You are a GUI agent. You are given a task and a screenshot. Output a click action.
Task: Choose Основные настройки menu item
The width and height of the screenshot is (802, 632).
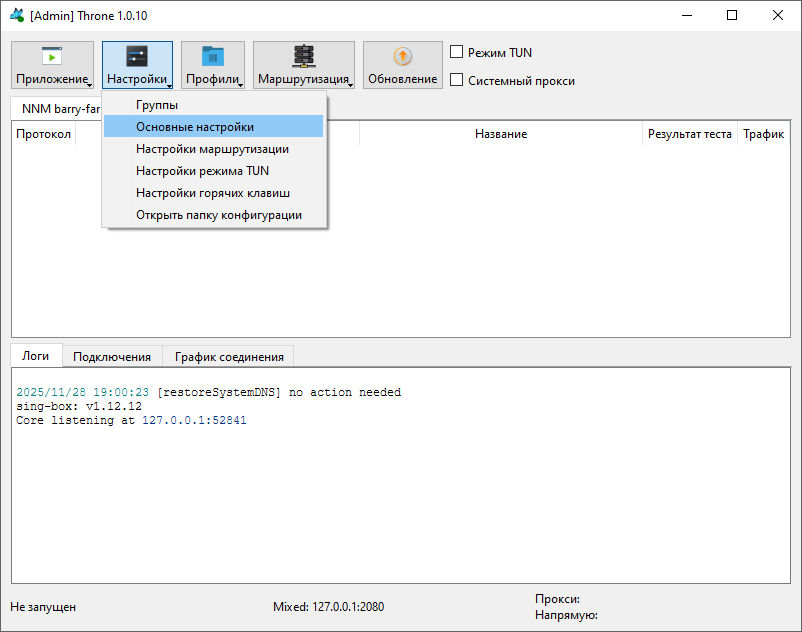[213, 127]
